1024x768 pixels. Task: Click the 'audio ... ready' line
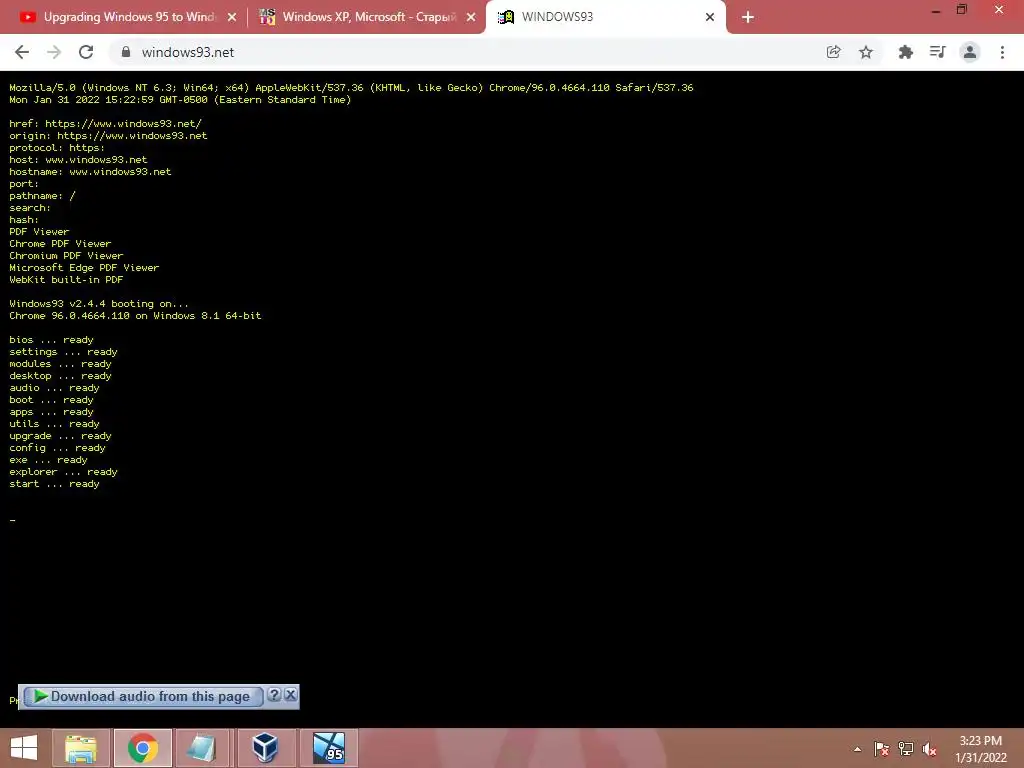[x=54, y=388]
